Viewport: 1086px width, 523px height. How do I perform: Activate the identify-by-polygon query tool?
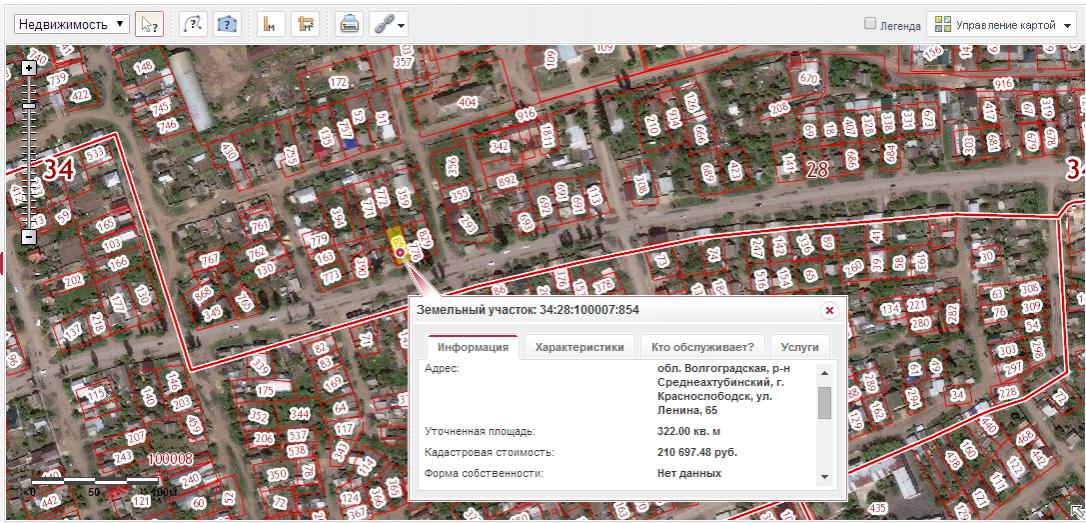(x=227, y=23)
